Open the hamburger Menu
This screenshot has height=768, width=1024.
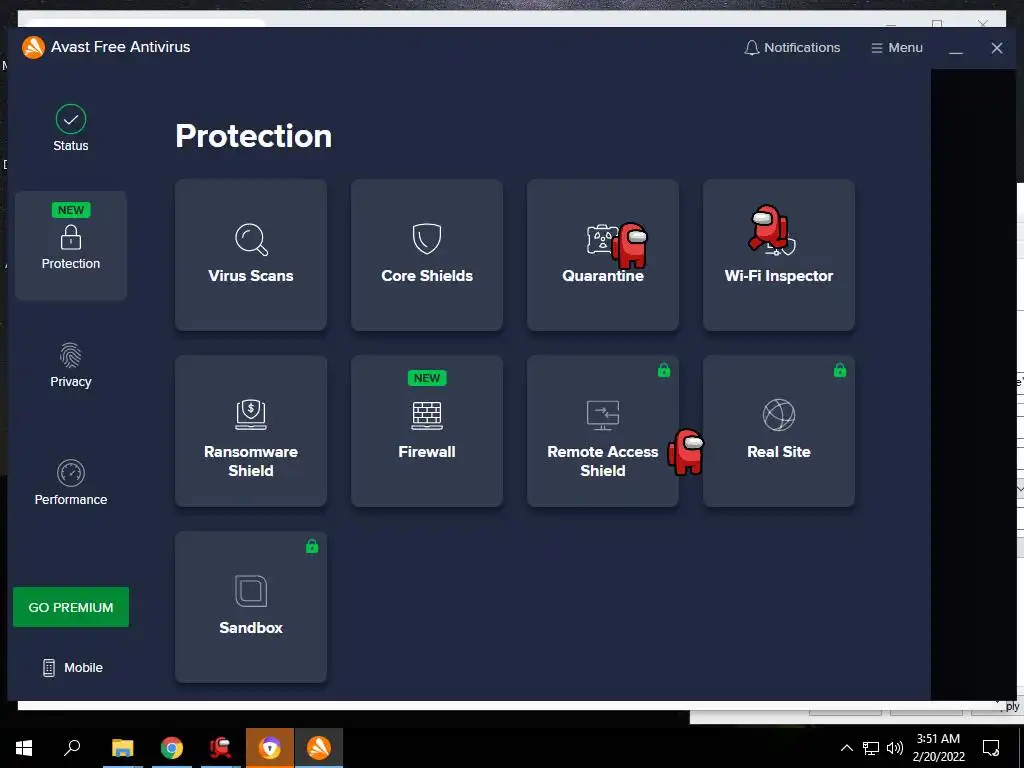897,48
